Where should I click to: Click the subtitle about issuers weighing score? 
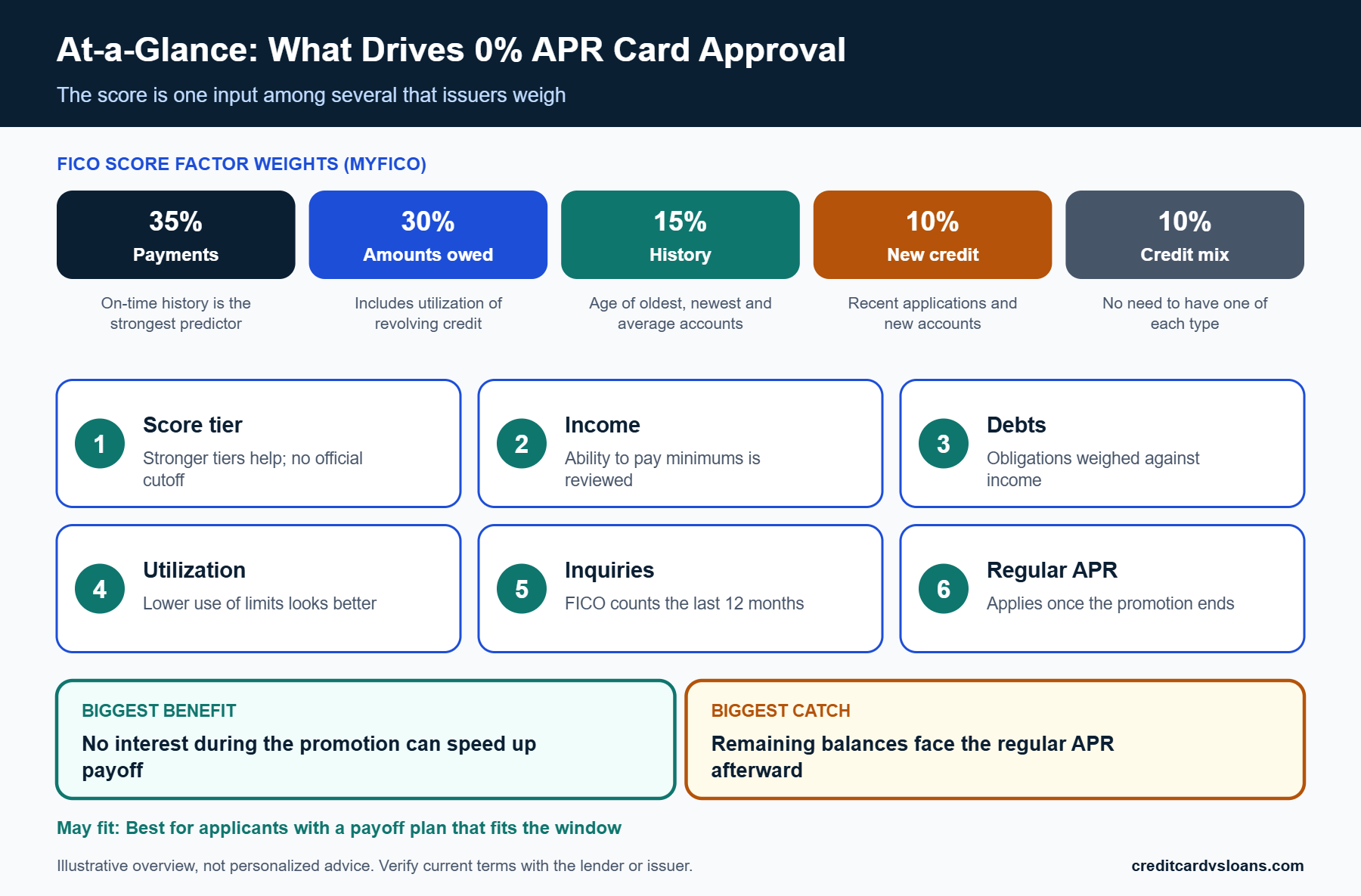coord(311,95)
